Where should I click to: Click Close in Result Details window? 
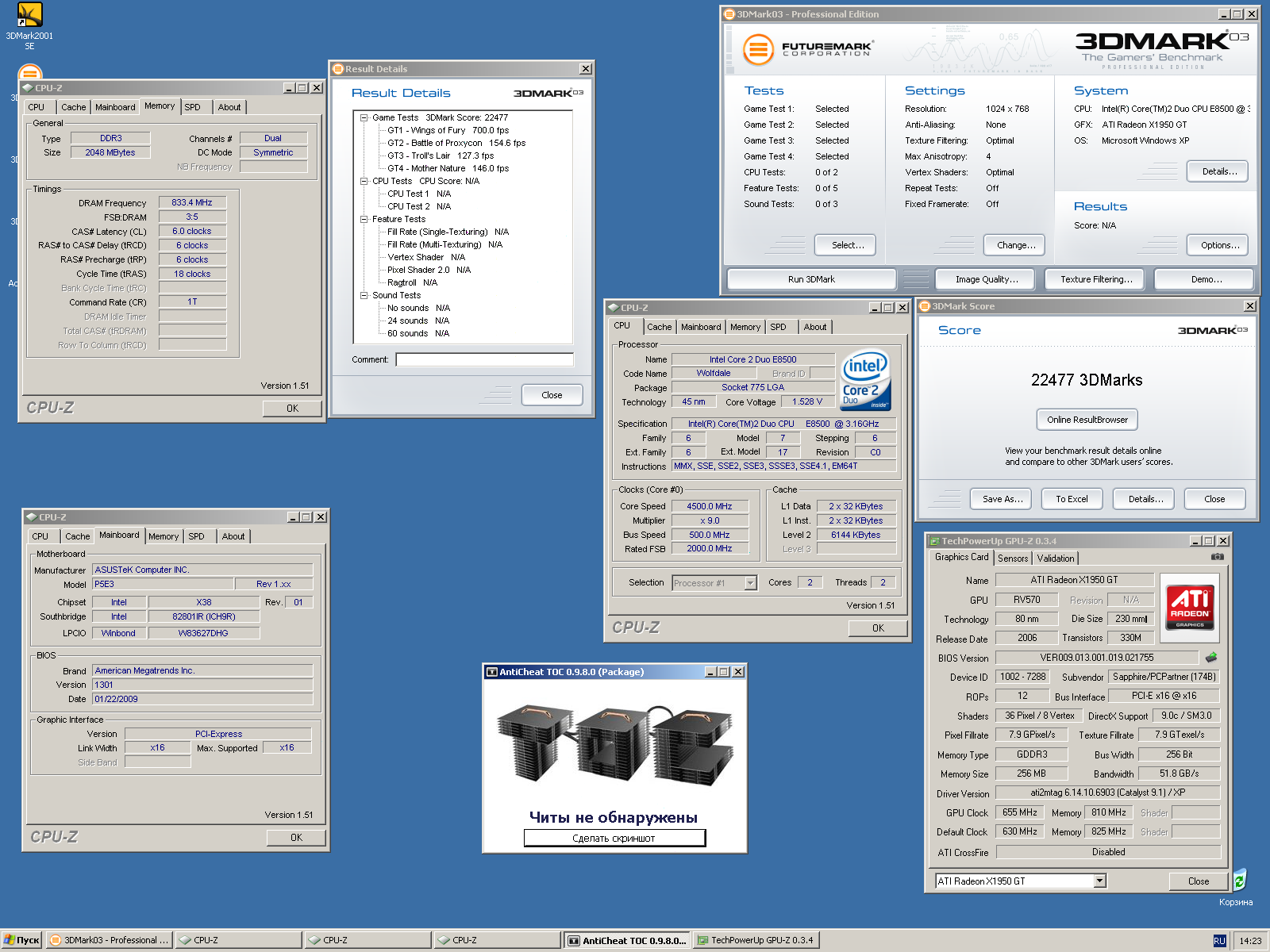[x=552, y=395]
